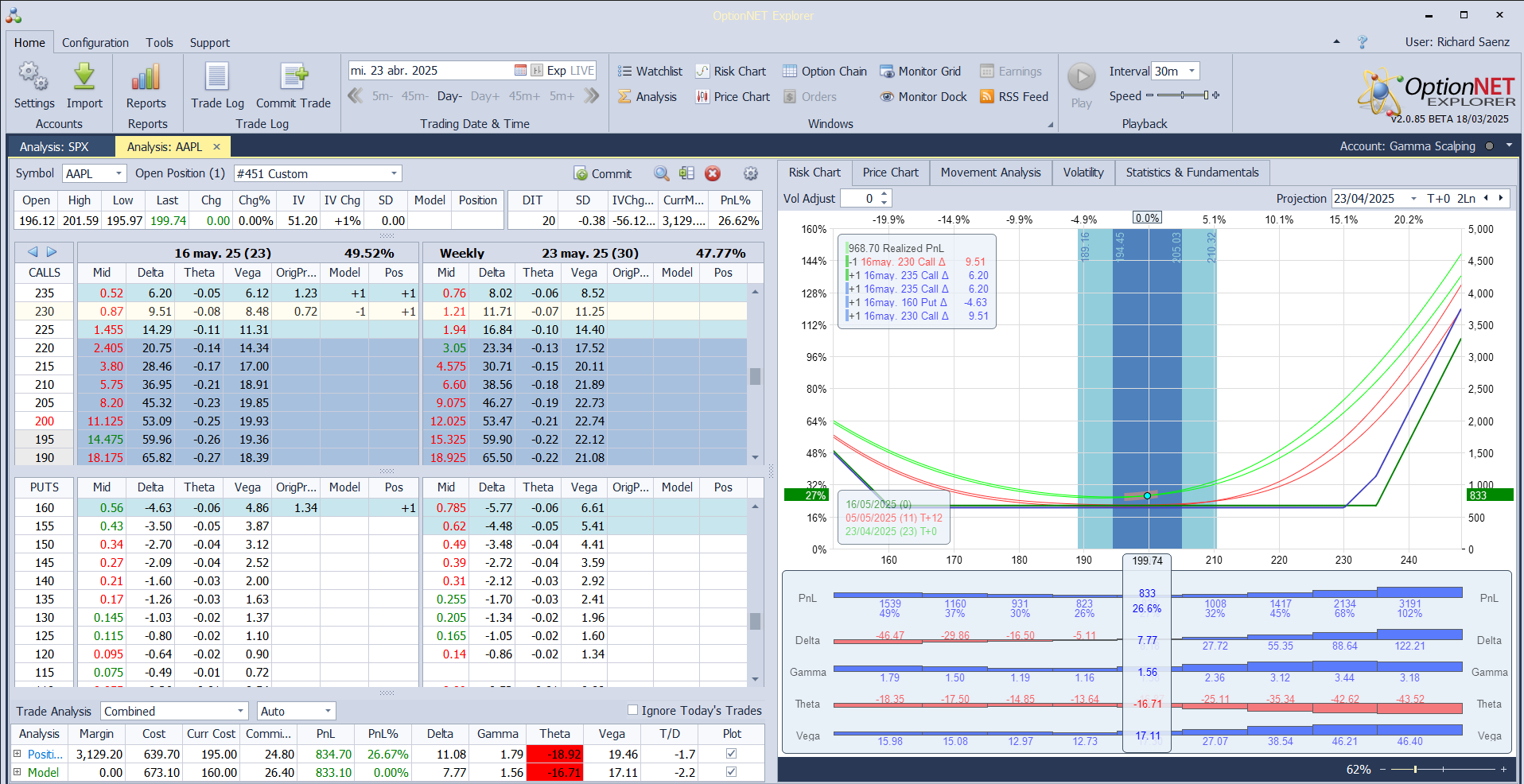
Task: Click the Commit Trade ribbon icon
Action: pyautogui.click(x=294, y=77)
